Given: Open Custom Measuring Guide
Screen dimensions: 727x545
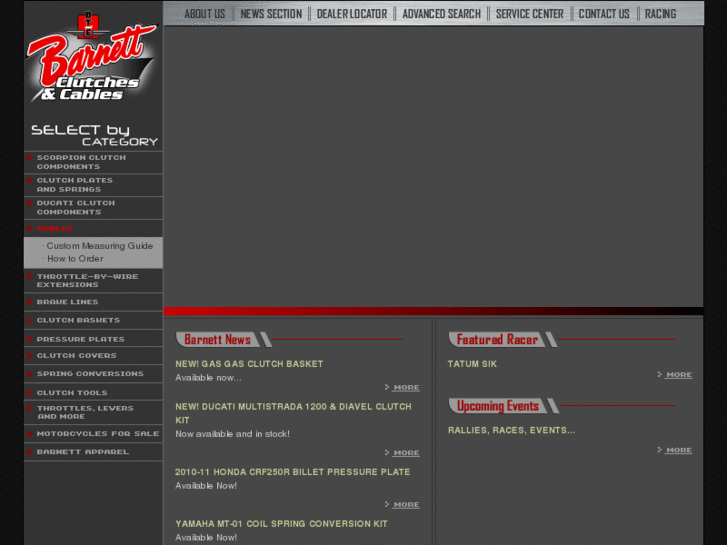Looking at the screenshot, I should (x=99, y=246).
